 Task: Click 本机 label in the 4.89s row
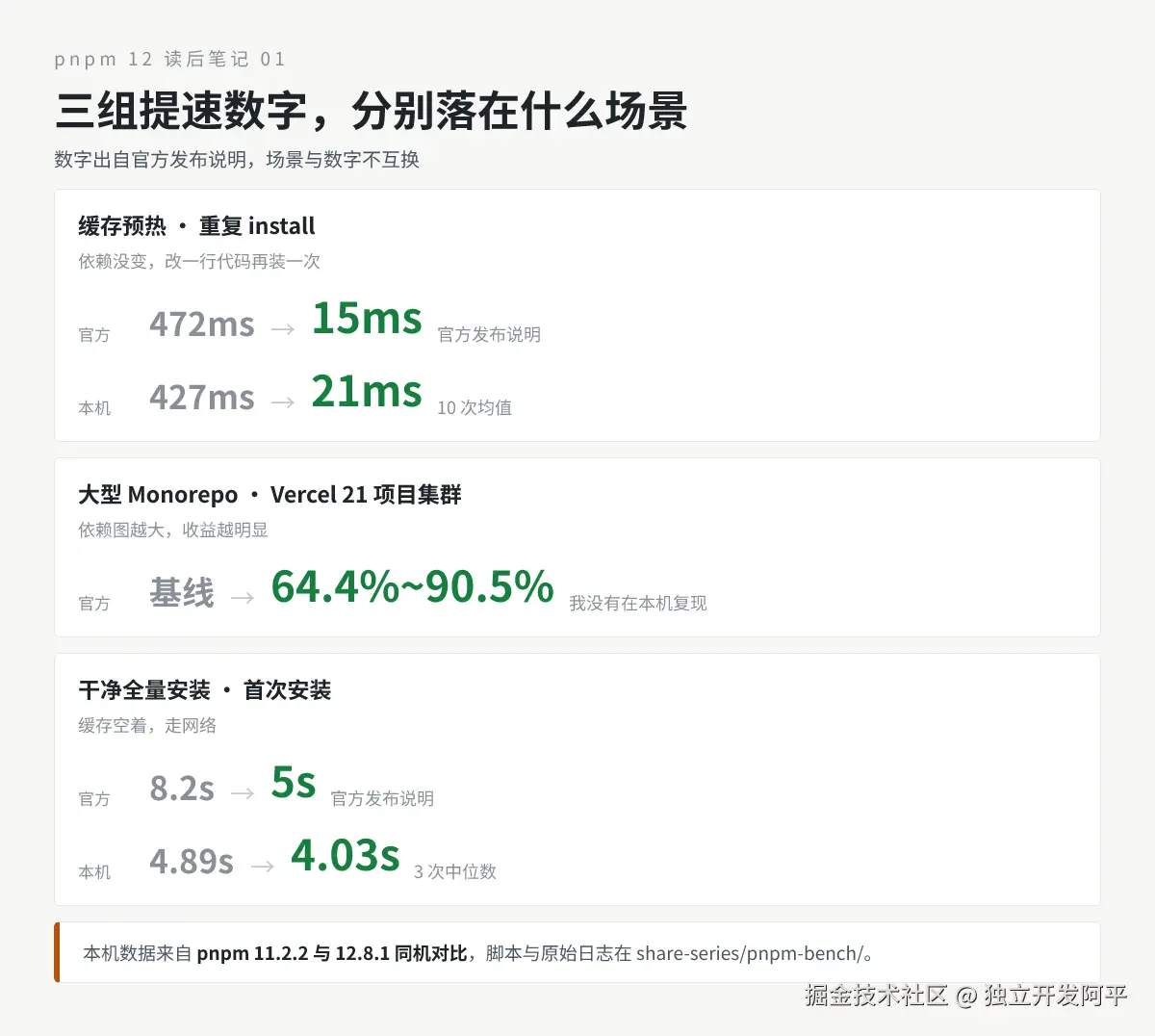(94, 872)
